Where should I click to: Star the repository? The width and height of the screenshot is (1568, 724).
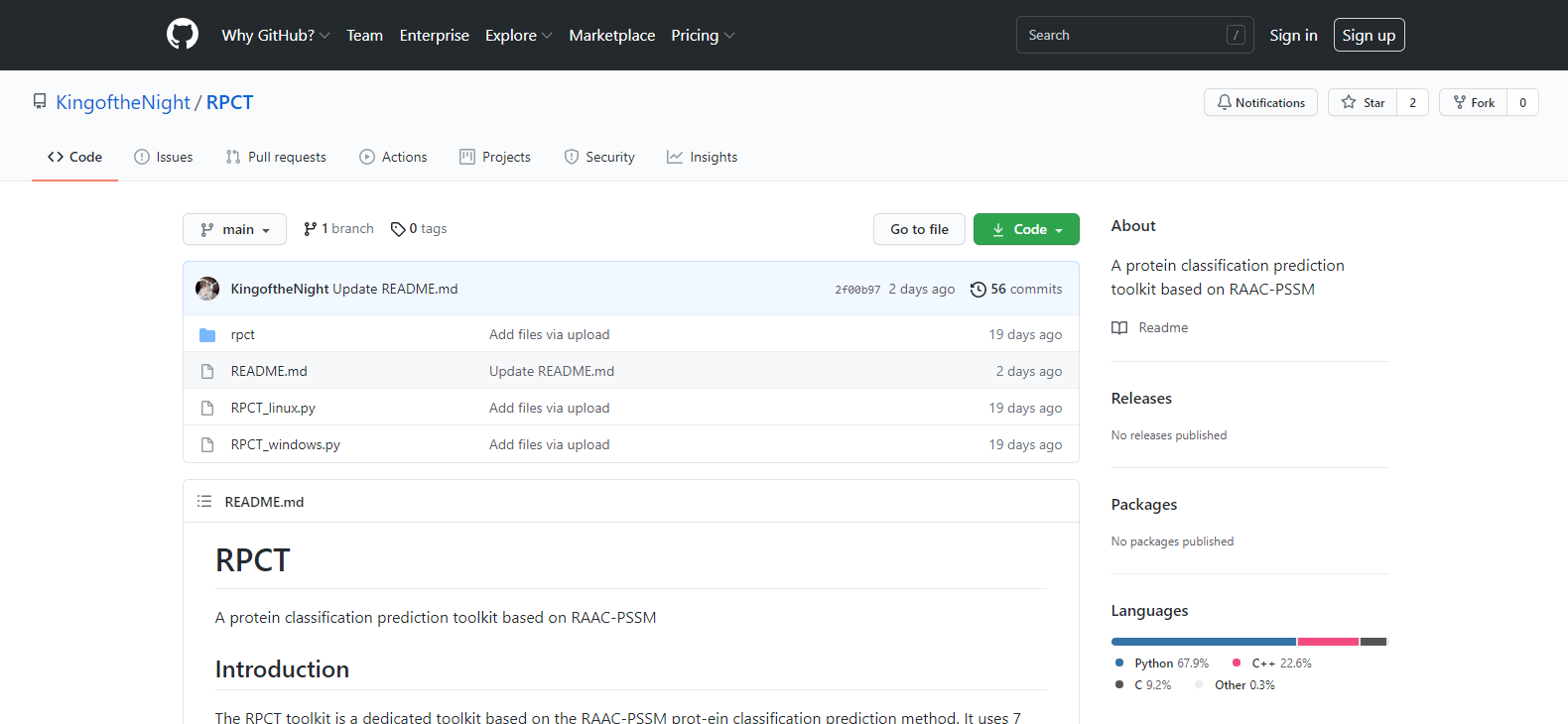click(x=1363, y=102)
